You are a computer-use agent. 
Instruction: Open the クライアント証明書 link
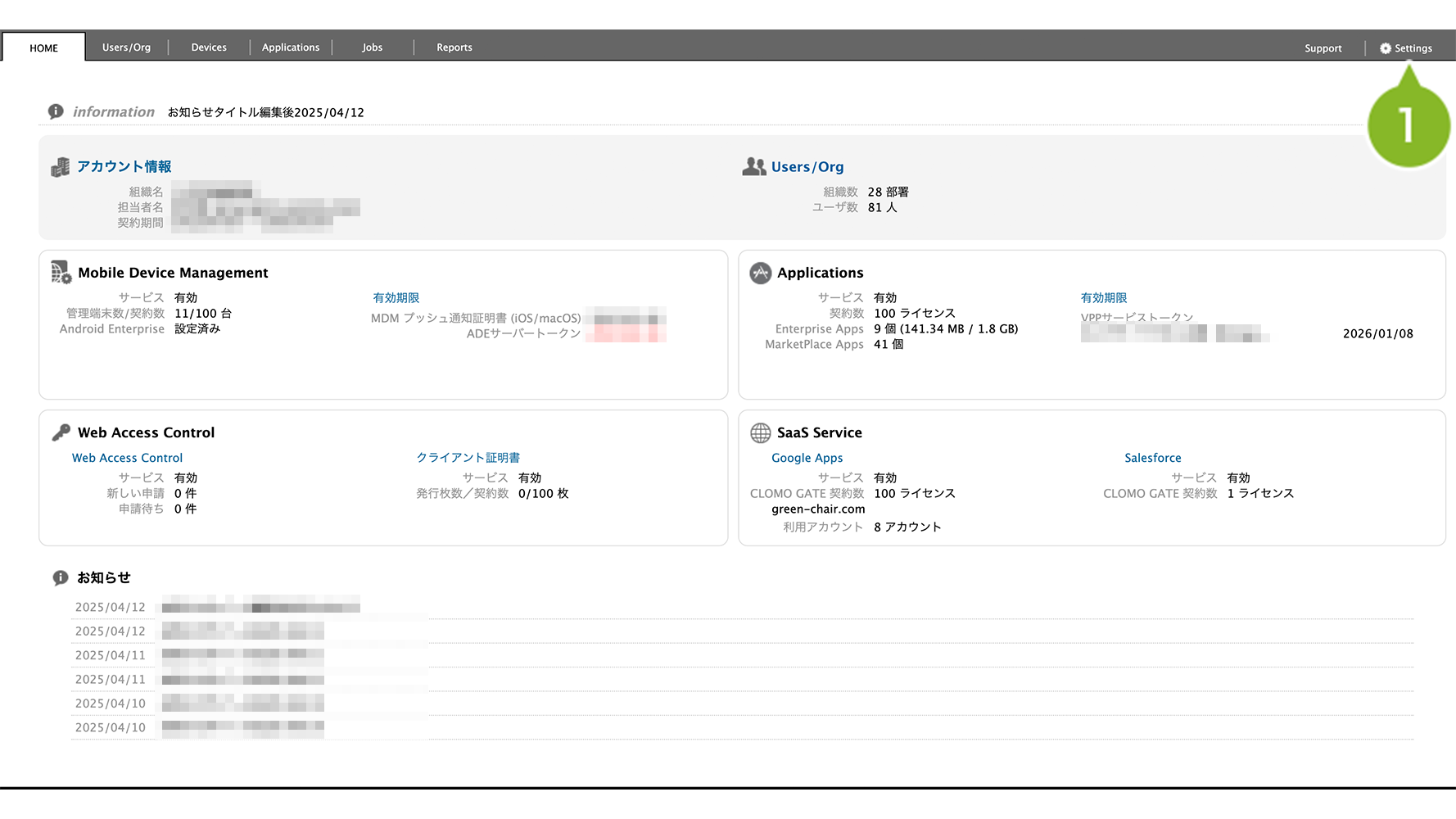click(x=468, y=458)
